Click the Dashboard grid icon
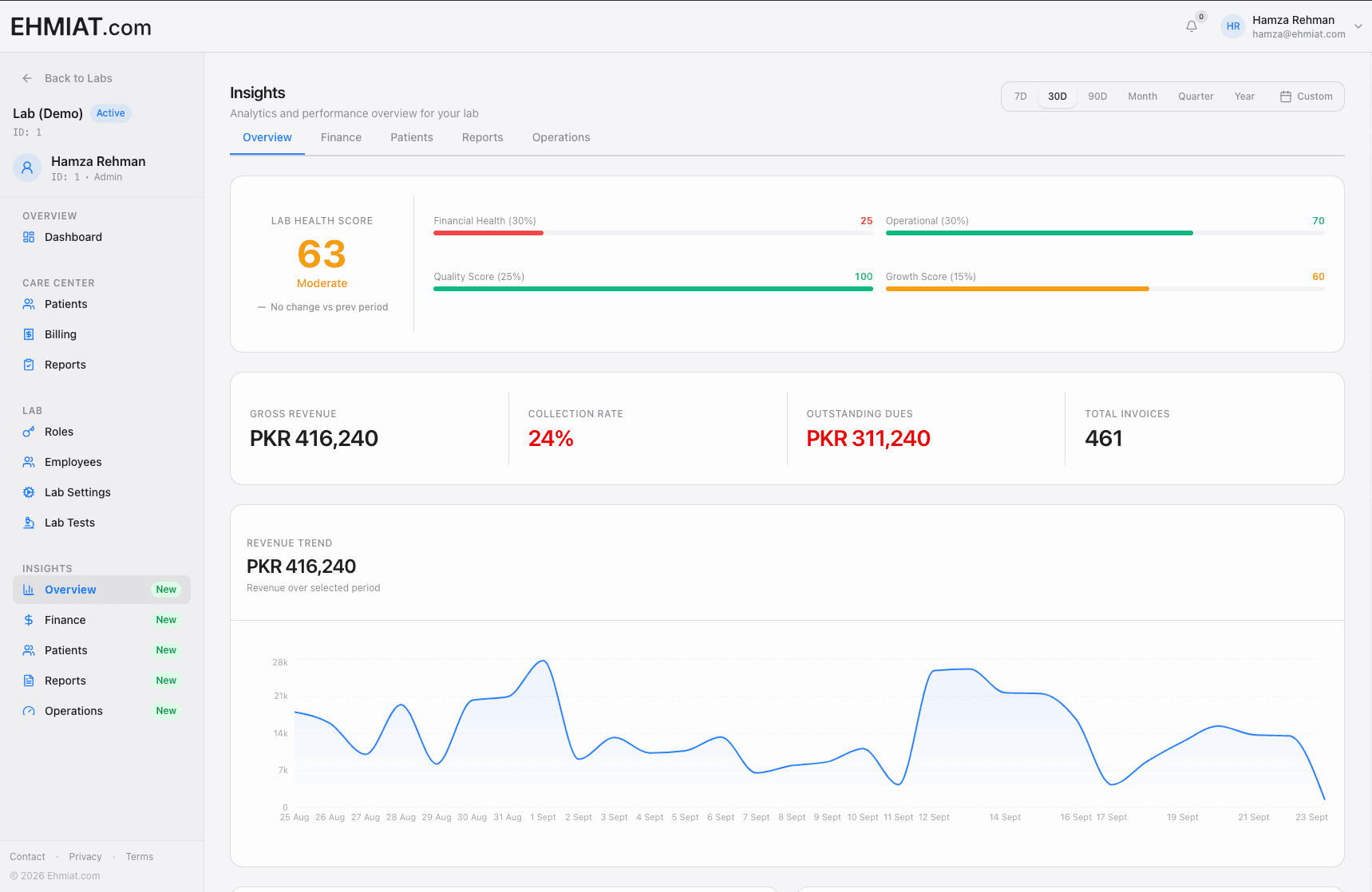Screen dimensions: 1372x892 click(x=29, y=237)
